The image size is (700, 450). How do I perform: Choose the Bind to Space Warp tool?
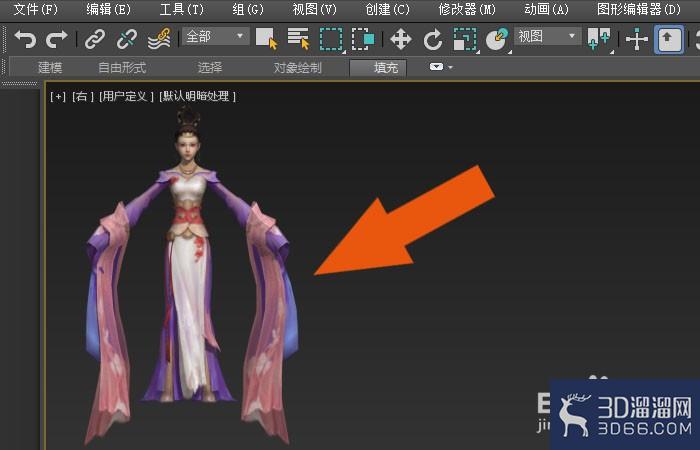click(x=159, y=39)
